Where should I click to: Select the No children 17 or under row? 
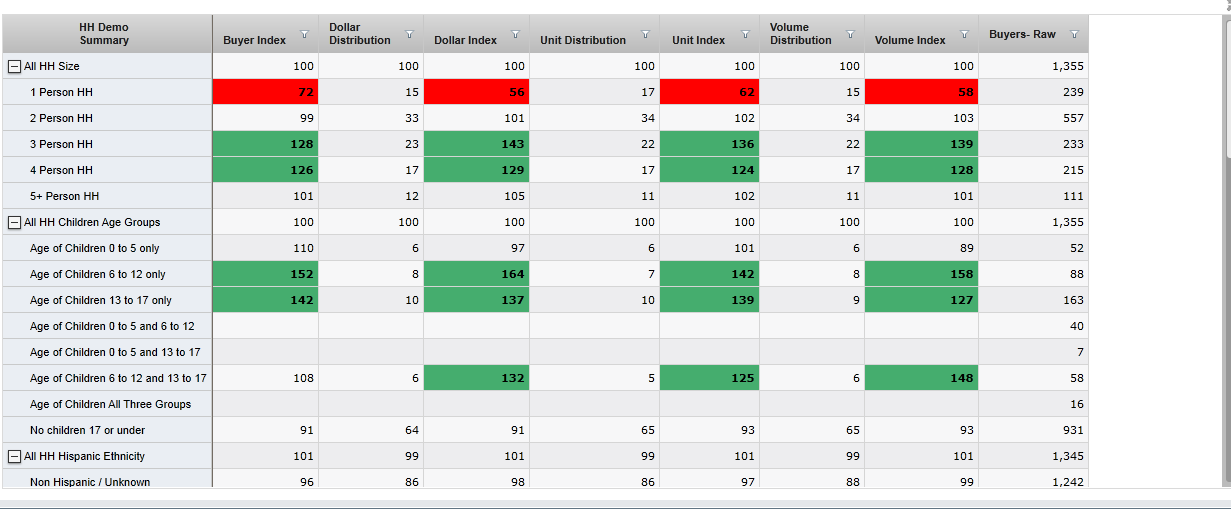tap(87, 430)
